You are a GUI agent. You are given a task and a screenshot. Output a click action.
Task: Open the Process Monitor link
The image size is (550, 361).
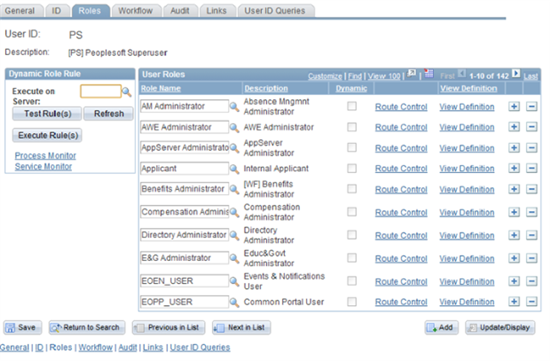pos(45,156)
